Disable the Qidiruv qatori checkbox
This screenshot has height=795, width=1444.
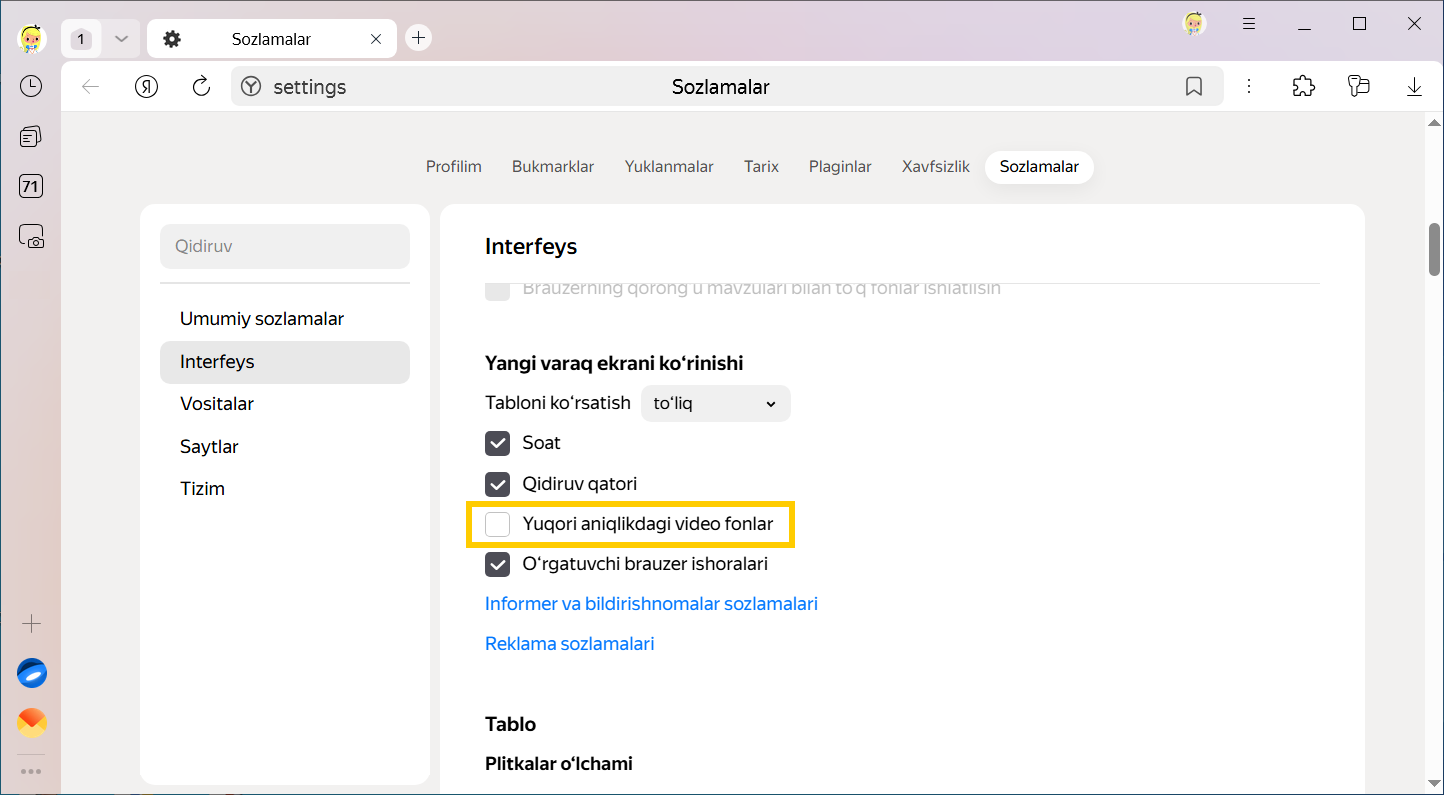coord(498,484)
